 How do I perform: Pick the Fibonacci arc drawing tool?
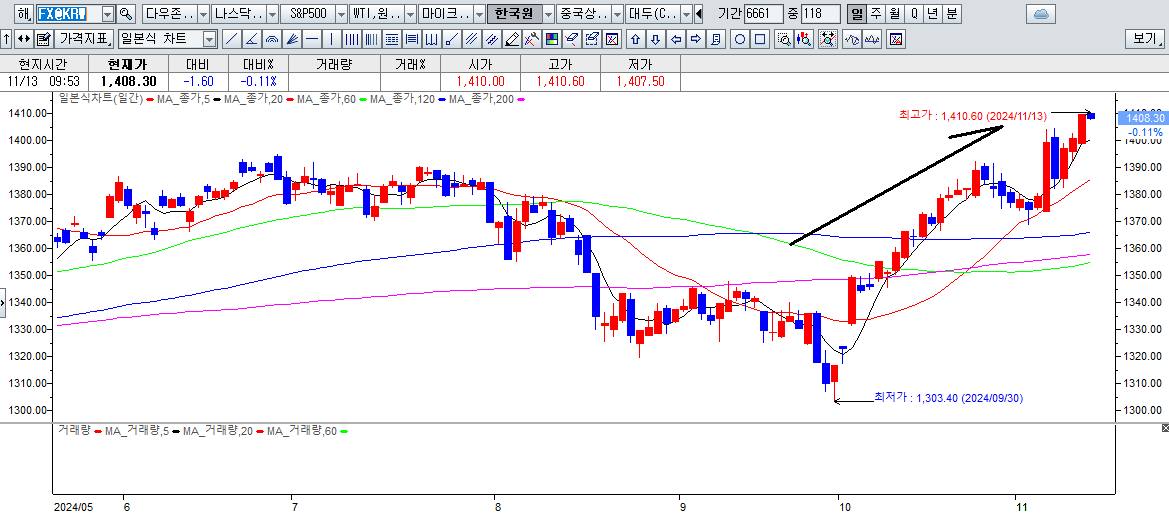click(271, 40)
